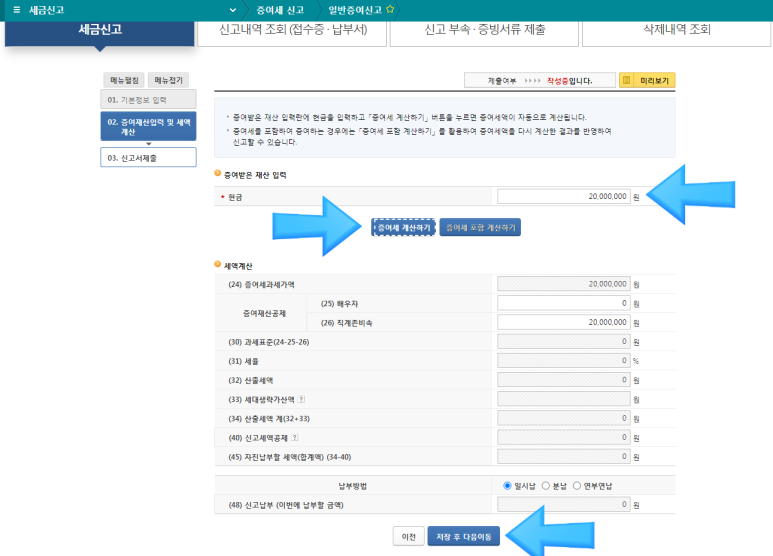Click the (33) 세대생략가산액 field
Viewport: 773px width, 556px height.
[x=563, y=399]
